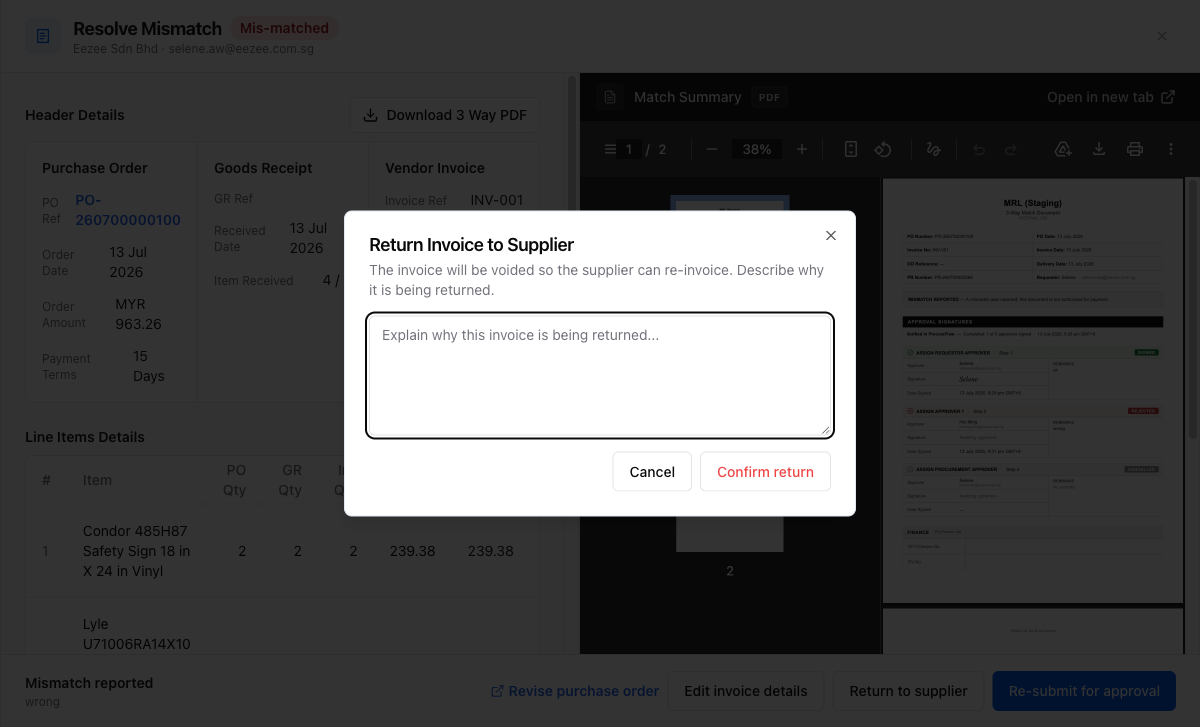Image resolution: width=1200 pixels, height=727 pixels.
Task: Click the PO Qty column header
Action: 234,480
